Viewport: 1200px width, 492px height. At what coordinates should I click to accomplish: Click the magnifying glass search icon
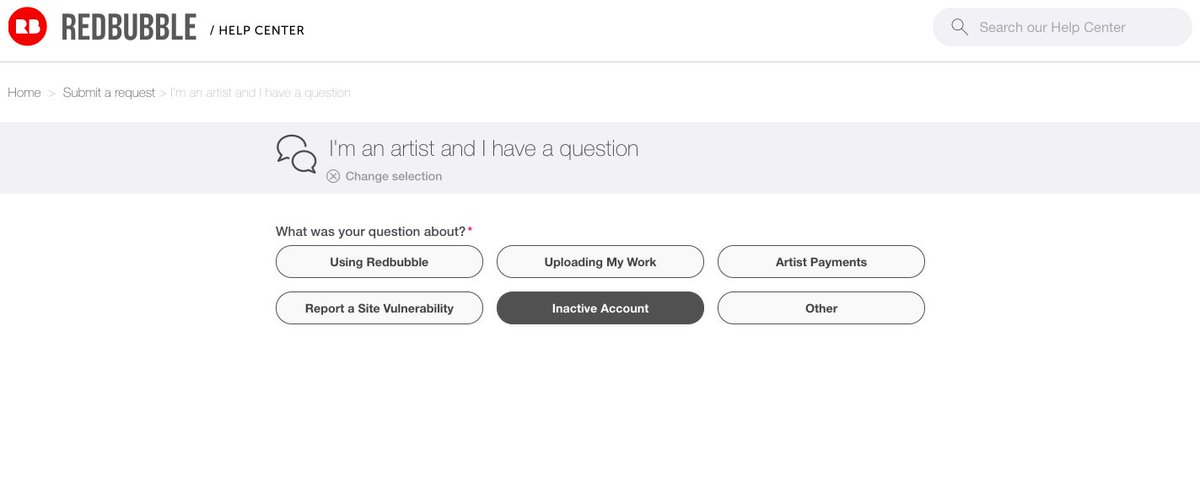coord(960,27)
